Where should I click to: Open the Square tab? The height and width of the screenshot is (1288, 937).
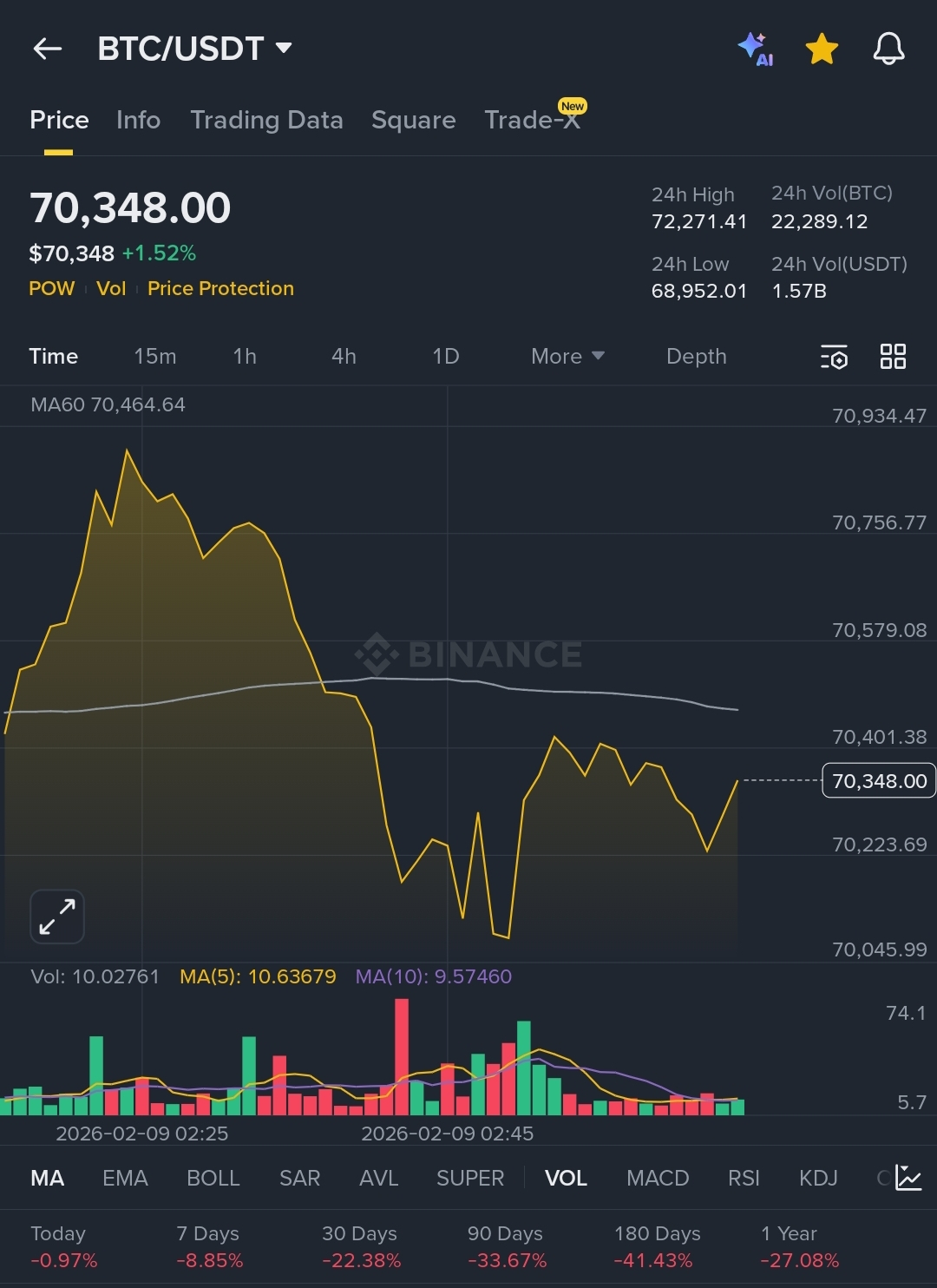pos(413,120)
